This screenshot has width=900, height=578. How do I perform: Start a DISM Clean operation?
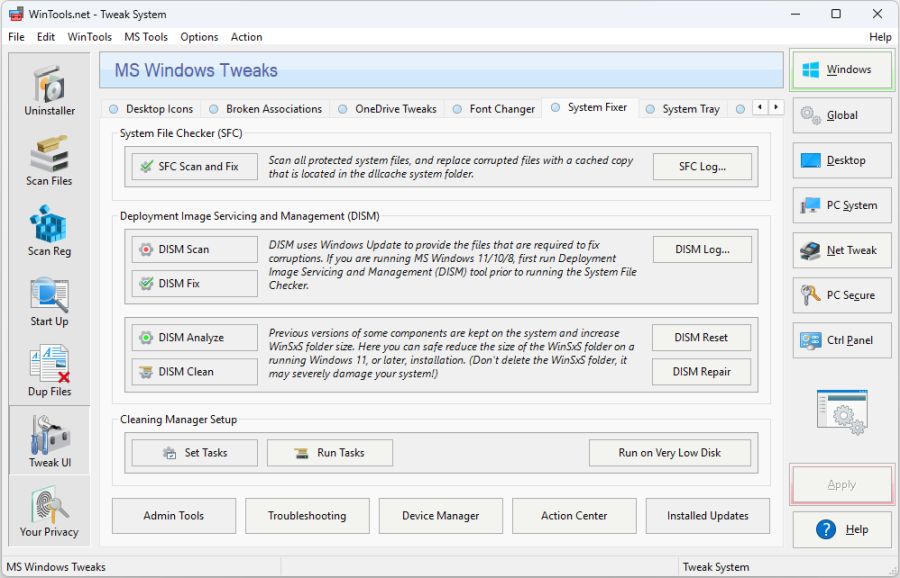pos(193,372)
